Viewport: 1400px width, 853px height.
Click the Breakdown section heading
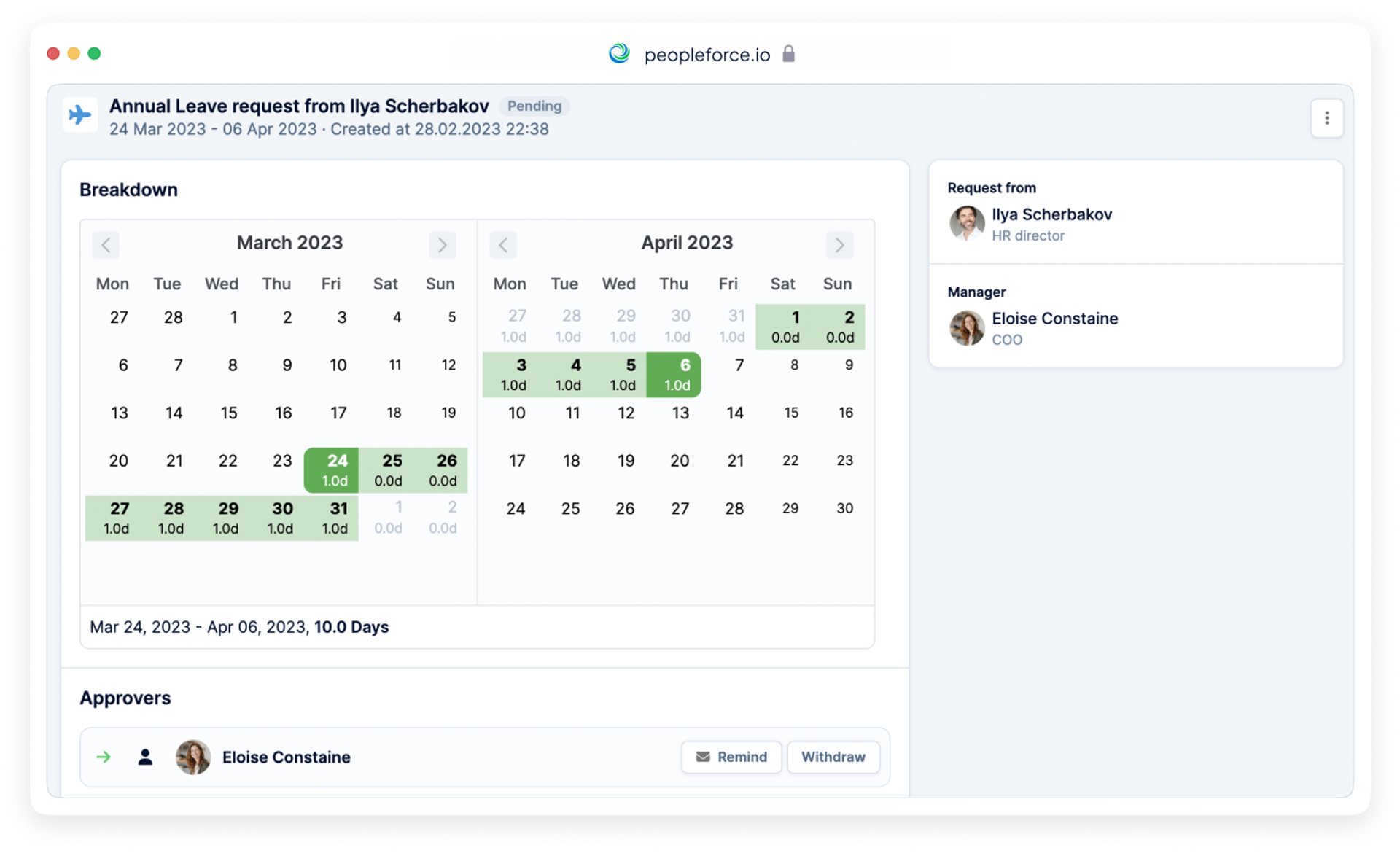128,190
